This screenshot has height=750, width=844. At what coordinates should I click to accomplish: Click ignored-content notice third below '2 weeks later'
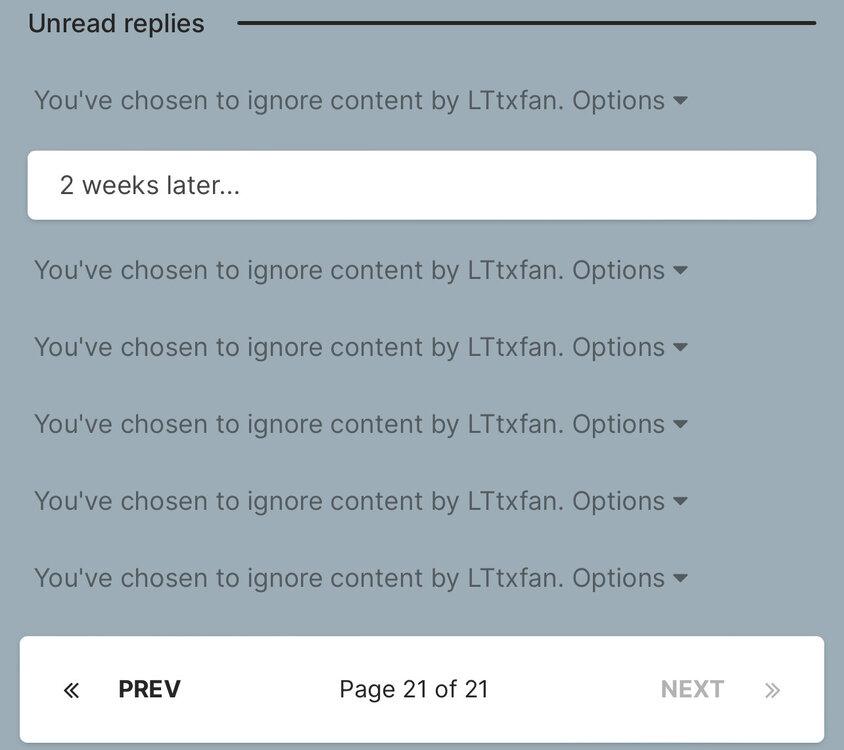tap(298, 424)
